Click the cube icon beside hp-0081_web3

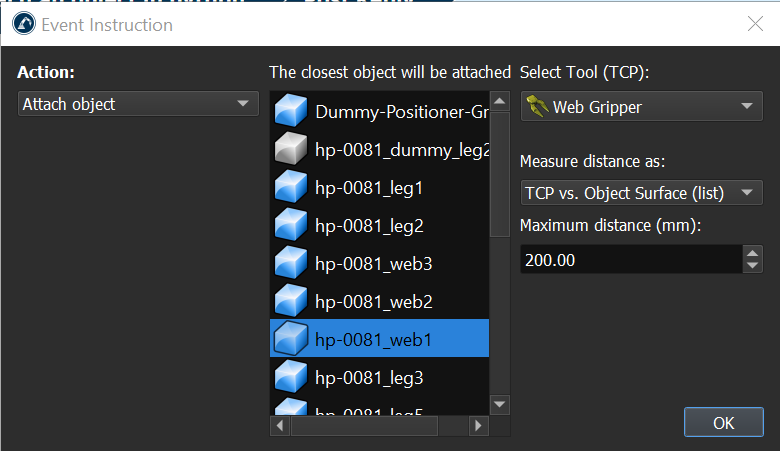(x=291, y=263)
